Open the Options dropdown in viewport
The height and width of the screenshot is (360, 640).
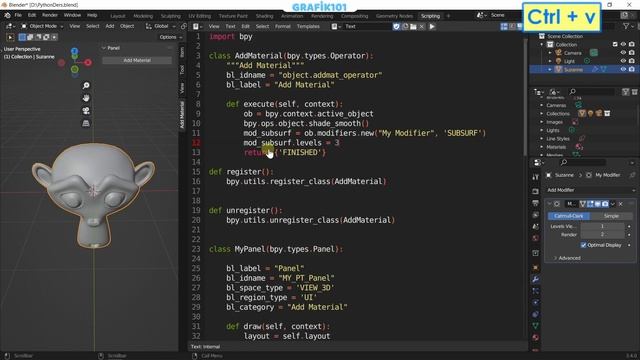coord(171,37)
